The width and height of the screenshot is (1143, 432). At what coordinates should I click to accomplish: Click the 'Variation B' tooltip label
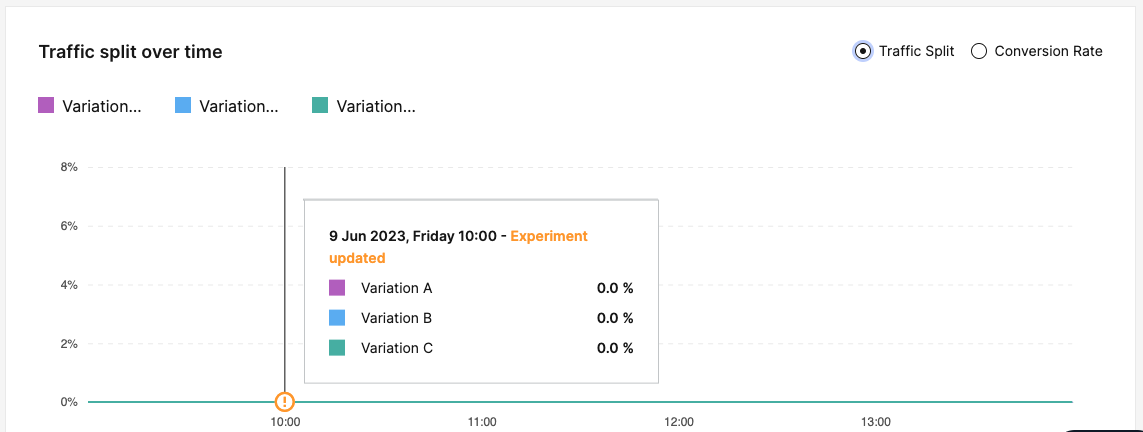tap(397, 318)
